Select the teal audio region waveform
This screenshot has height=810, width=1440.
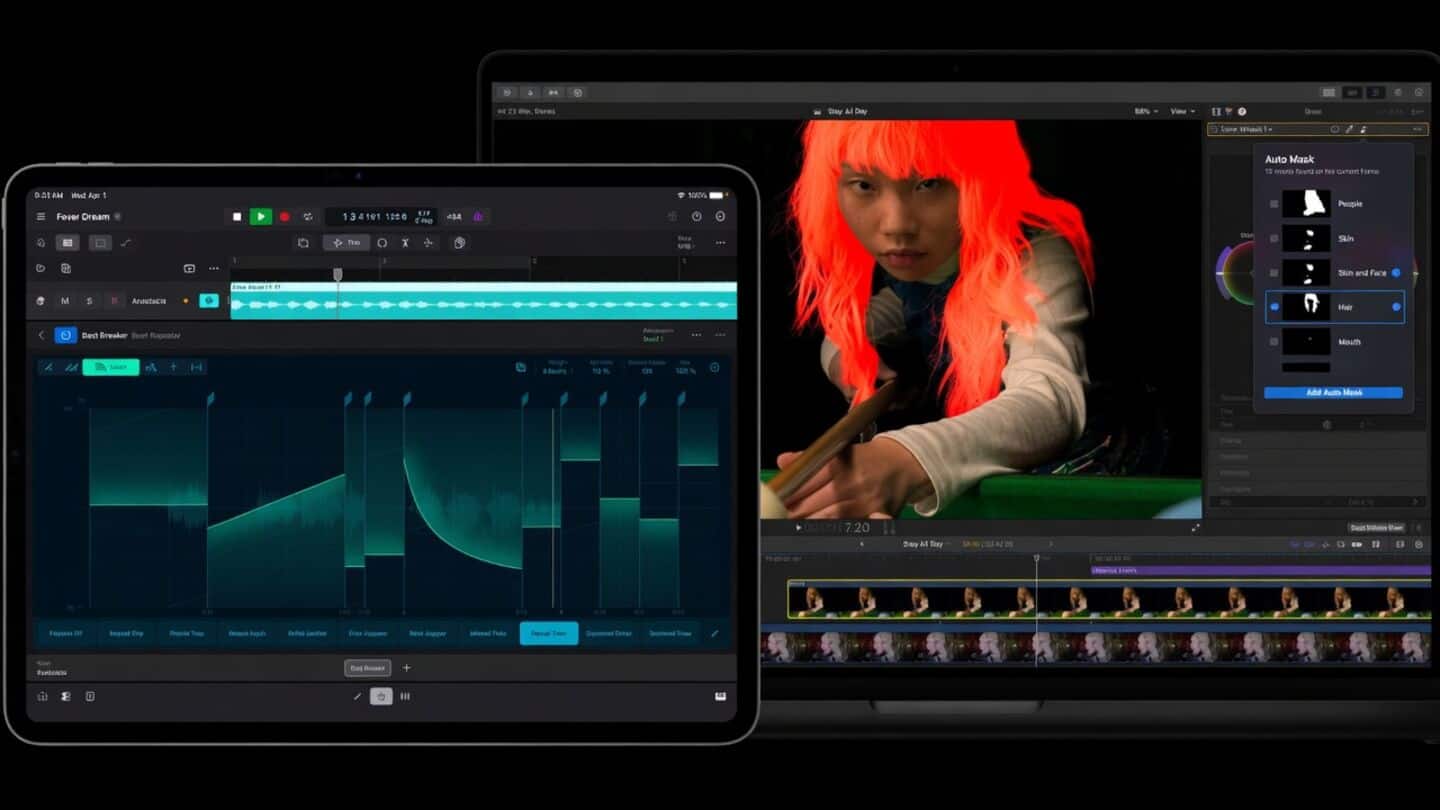[x=483, y=301]
